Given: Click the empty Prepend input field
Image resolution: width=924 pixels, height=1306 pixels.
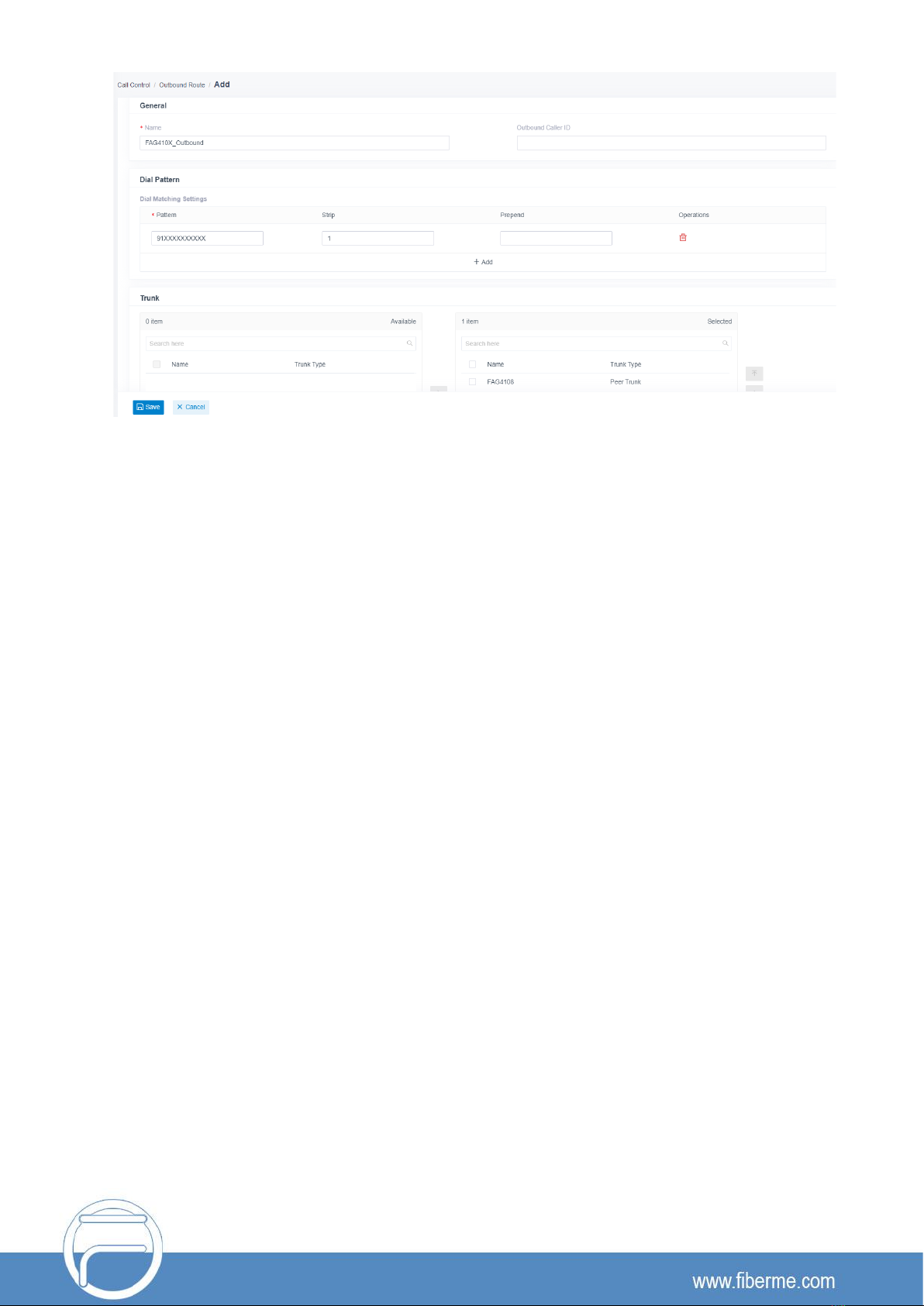Looking at the screenshot, I should click(x=556, y=239).
